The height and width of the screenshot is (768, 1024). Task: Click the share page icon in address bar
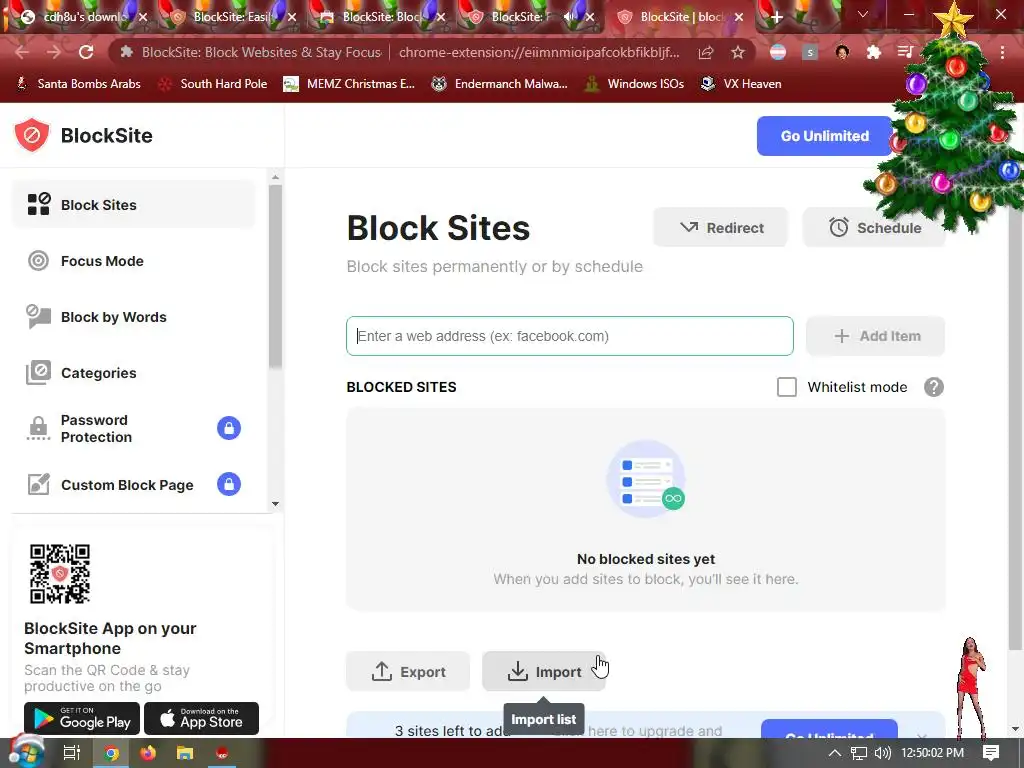pos(705,52)
